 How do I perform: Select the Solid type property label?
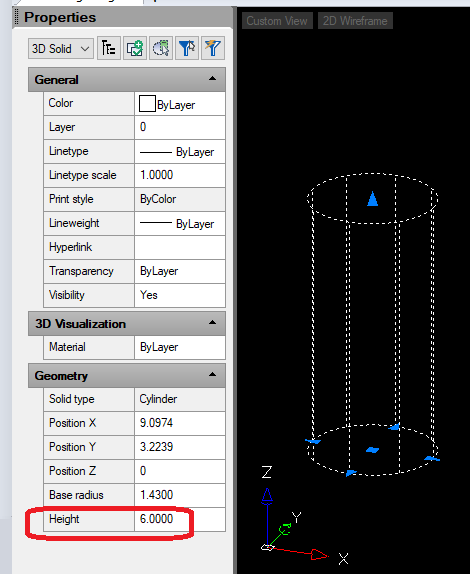pyautogui.click(x=71, y=399)
